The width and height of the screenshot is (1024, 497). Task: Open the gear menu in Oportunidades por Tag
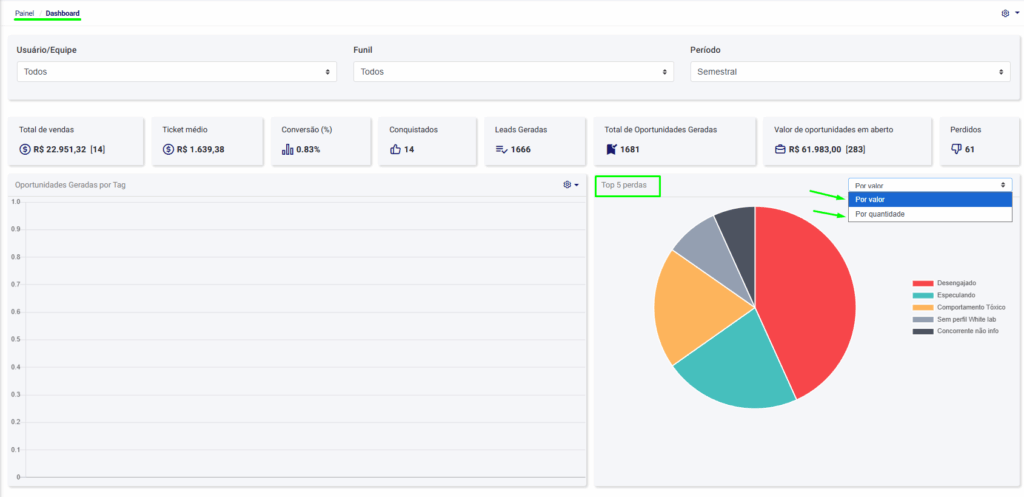point(570,185)
